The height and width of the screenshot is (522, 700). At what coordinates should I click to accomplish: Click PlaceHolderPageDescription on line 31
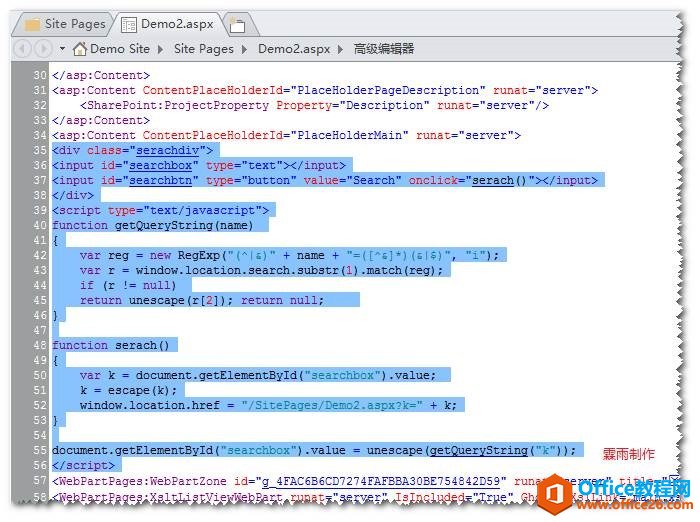[388, 91]
